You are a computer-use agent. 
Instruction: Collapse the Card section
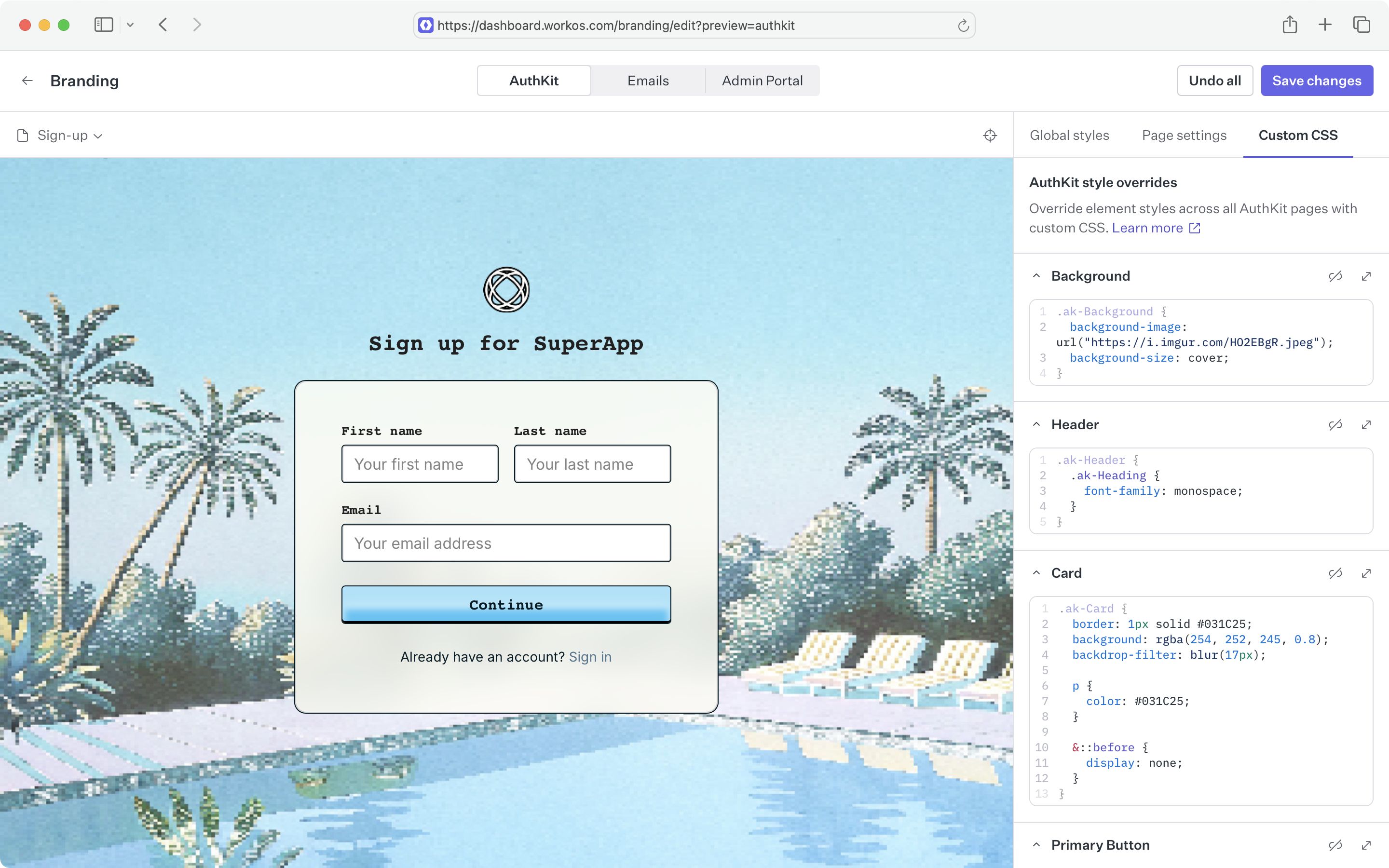[1036, 573]
